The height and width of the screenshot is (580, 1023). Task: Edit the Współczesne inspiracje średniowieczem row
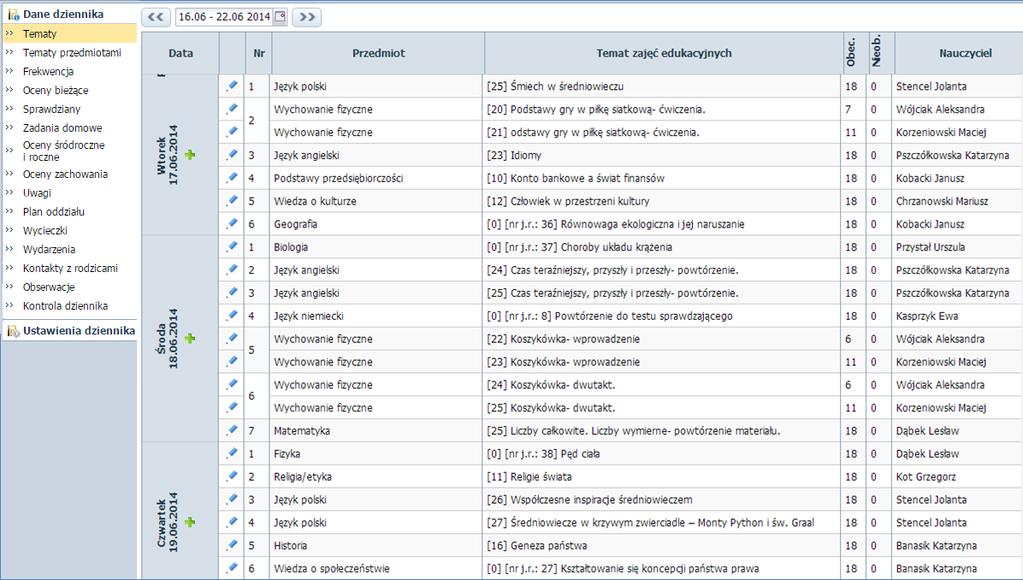(x=232, y=499)
